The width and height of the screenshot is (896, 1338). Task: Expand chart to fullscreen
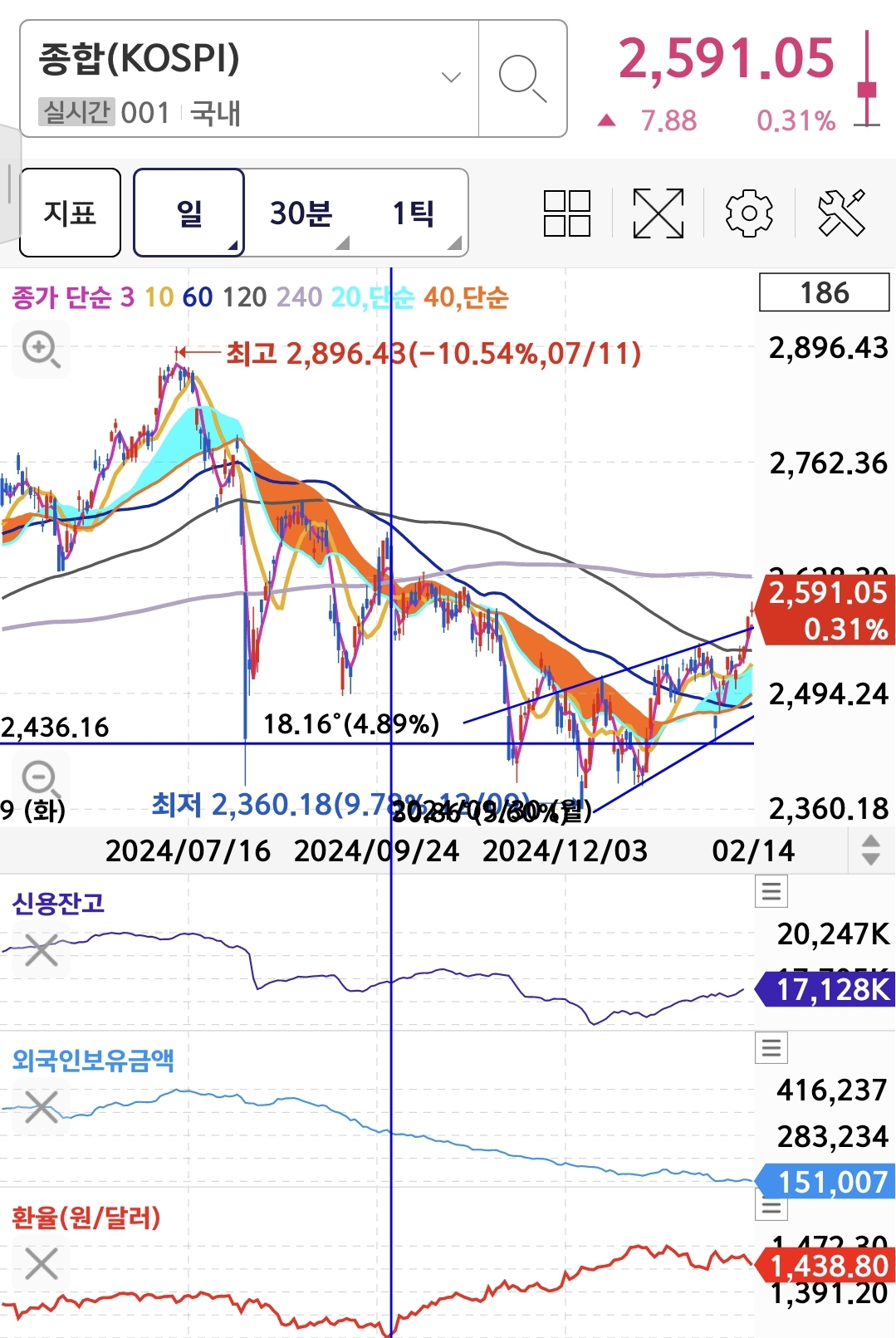659,213
